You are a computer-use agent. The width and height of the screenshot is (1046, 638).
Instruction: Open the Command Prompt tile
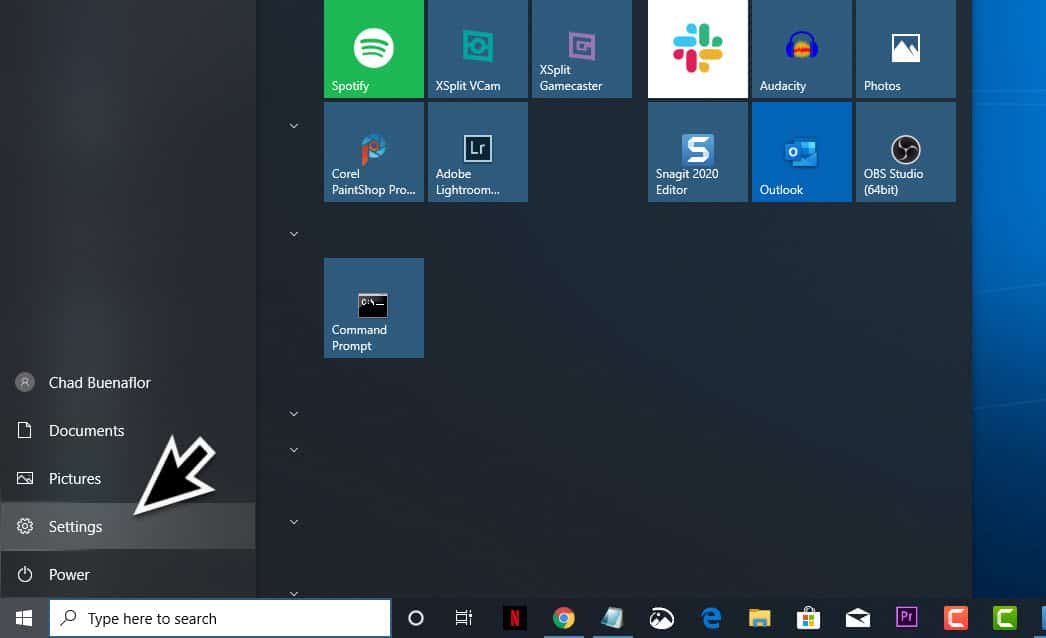click(x=374, y=308)
